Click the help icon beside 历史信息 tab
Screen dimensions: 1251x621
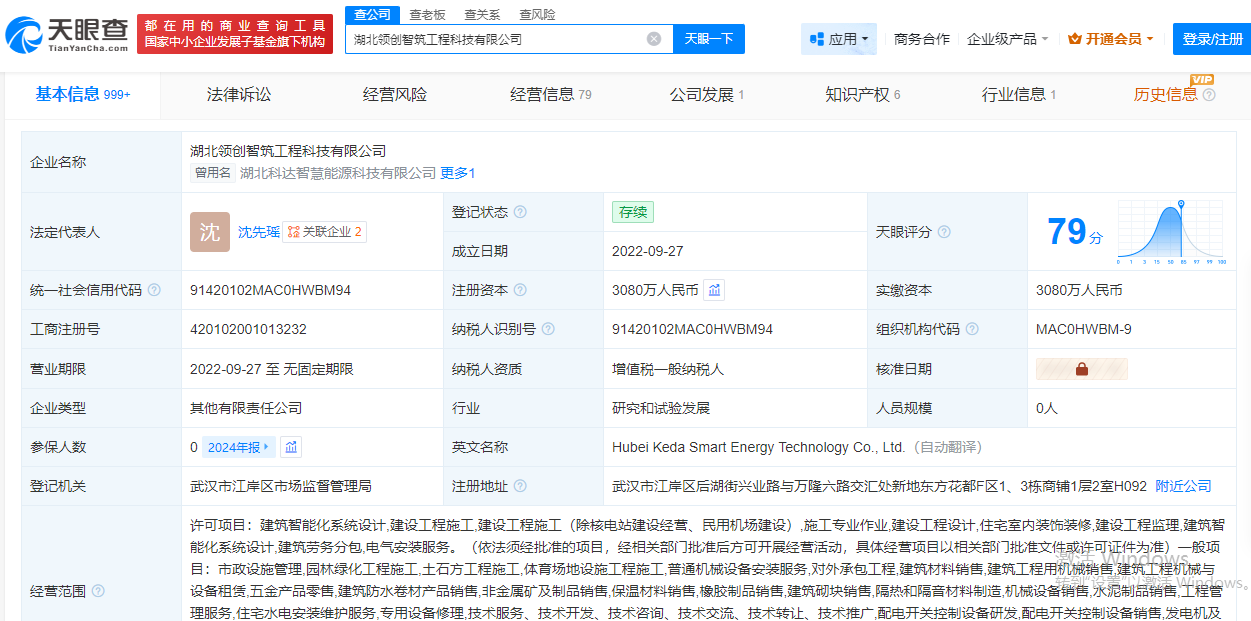click(x=1209, y=95)
